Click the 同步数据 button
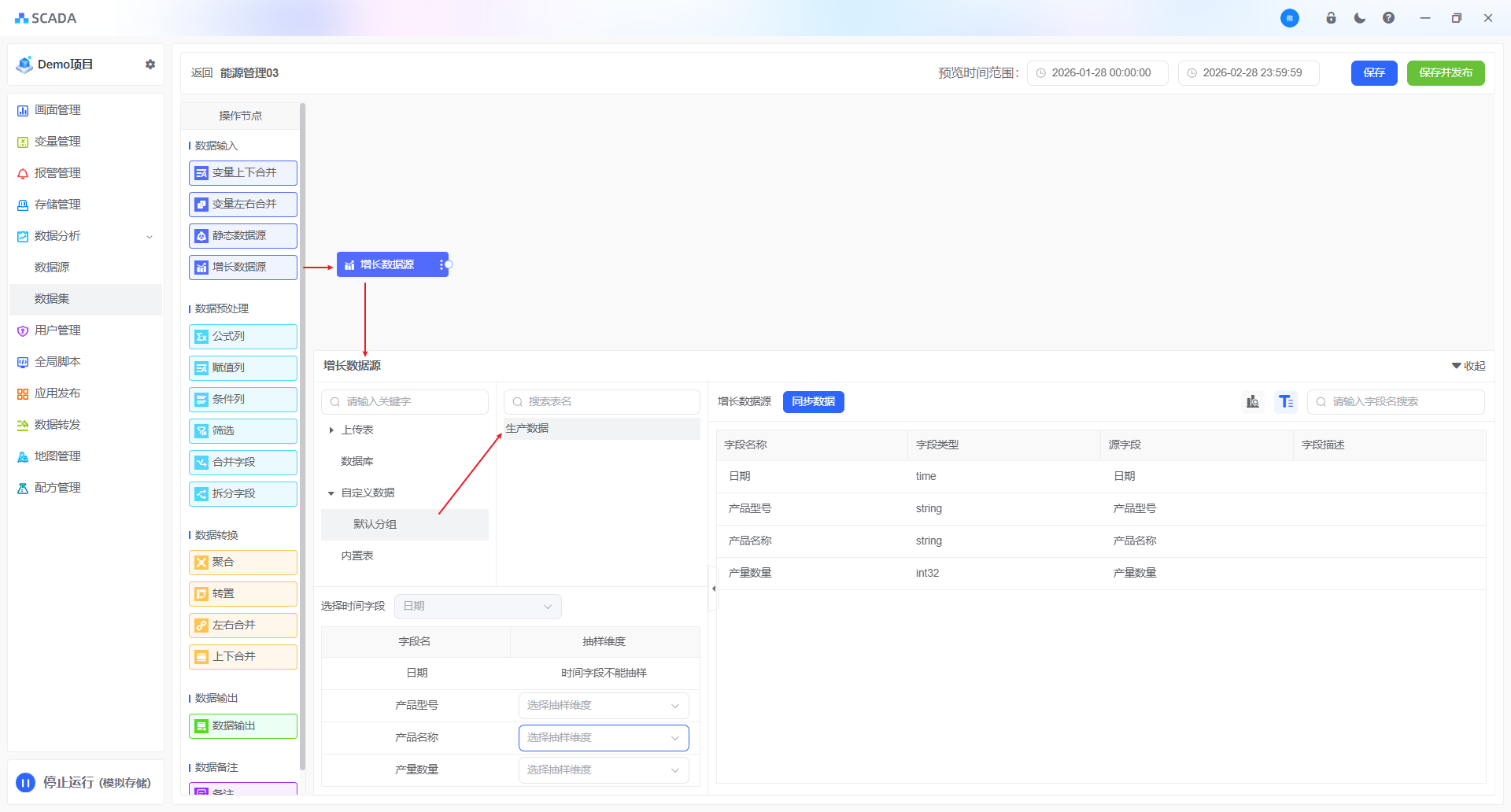This screenshot has width=1511, height=812. [x=813, y=402]
